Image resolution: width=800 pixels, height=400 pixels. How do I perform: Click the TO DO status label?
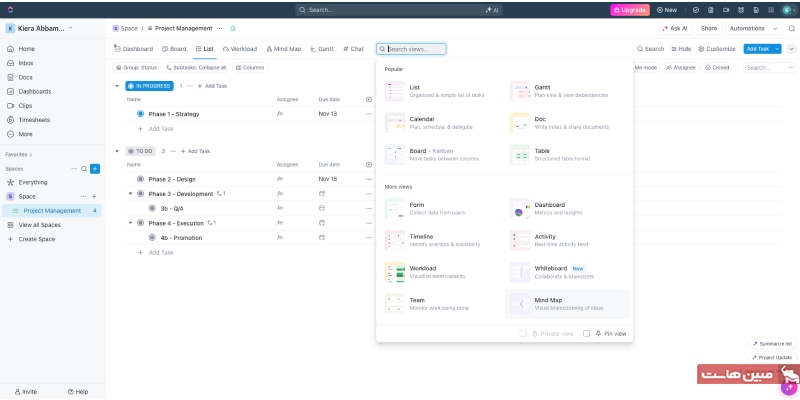pyautogui.click(x=144, y=151)
